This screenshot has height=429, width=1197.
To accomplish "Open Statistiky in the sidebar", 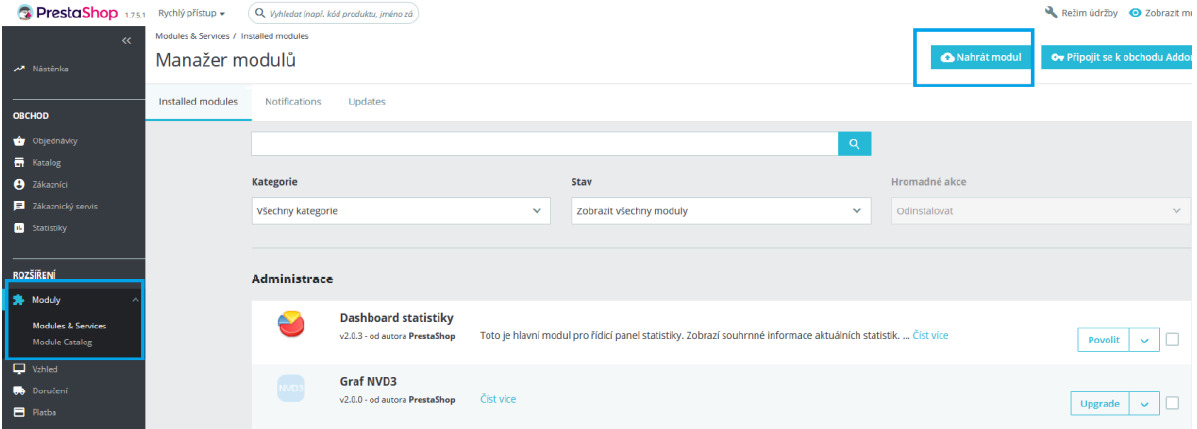I will (49, 228).
